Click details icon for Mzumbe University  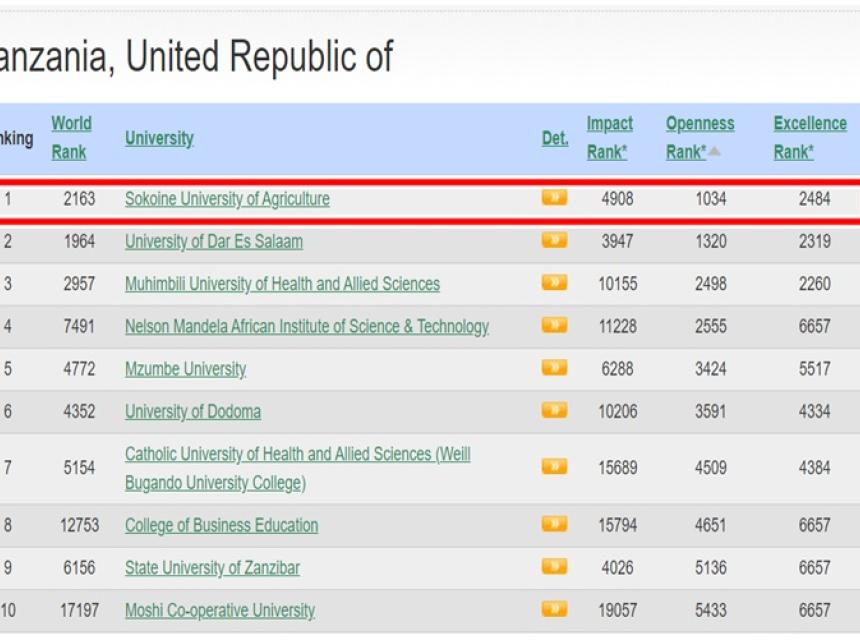click(554, 368)
